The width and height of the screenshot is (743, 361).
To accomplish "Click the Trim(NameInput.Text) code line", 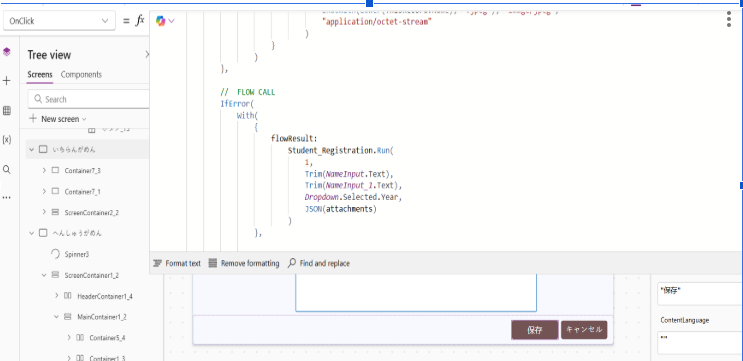I will [349, 173].
